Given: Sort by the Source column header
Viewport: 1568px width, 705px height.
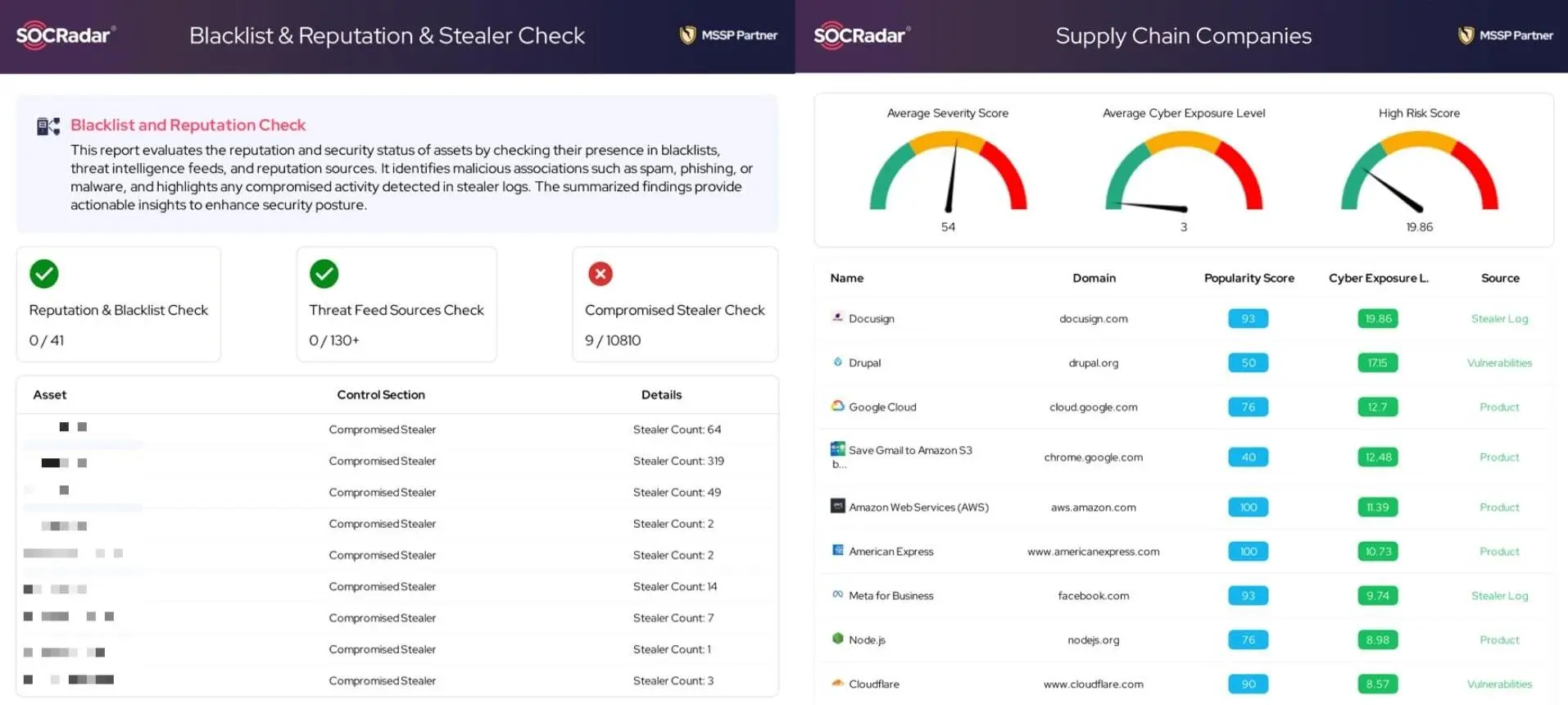Looking at the screenshot, I should pyautogui.click(x=1500, y=278).
